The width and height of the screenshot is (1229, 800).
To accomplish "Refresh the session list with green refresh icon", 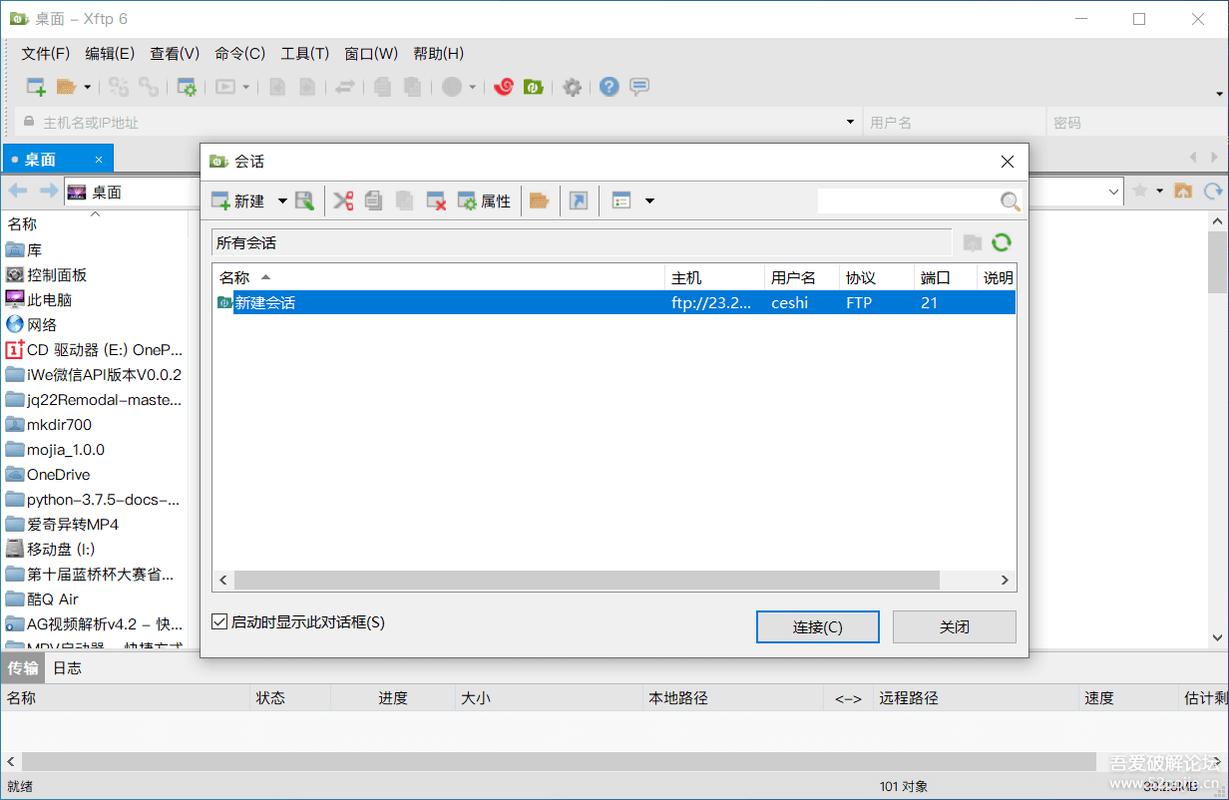I will [1001, 242].
